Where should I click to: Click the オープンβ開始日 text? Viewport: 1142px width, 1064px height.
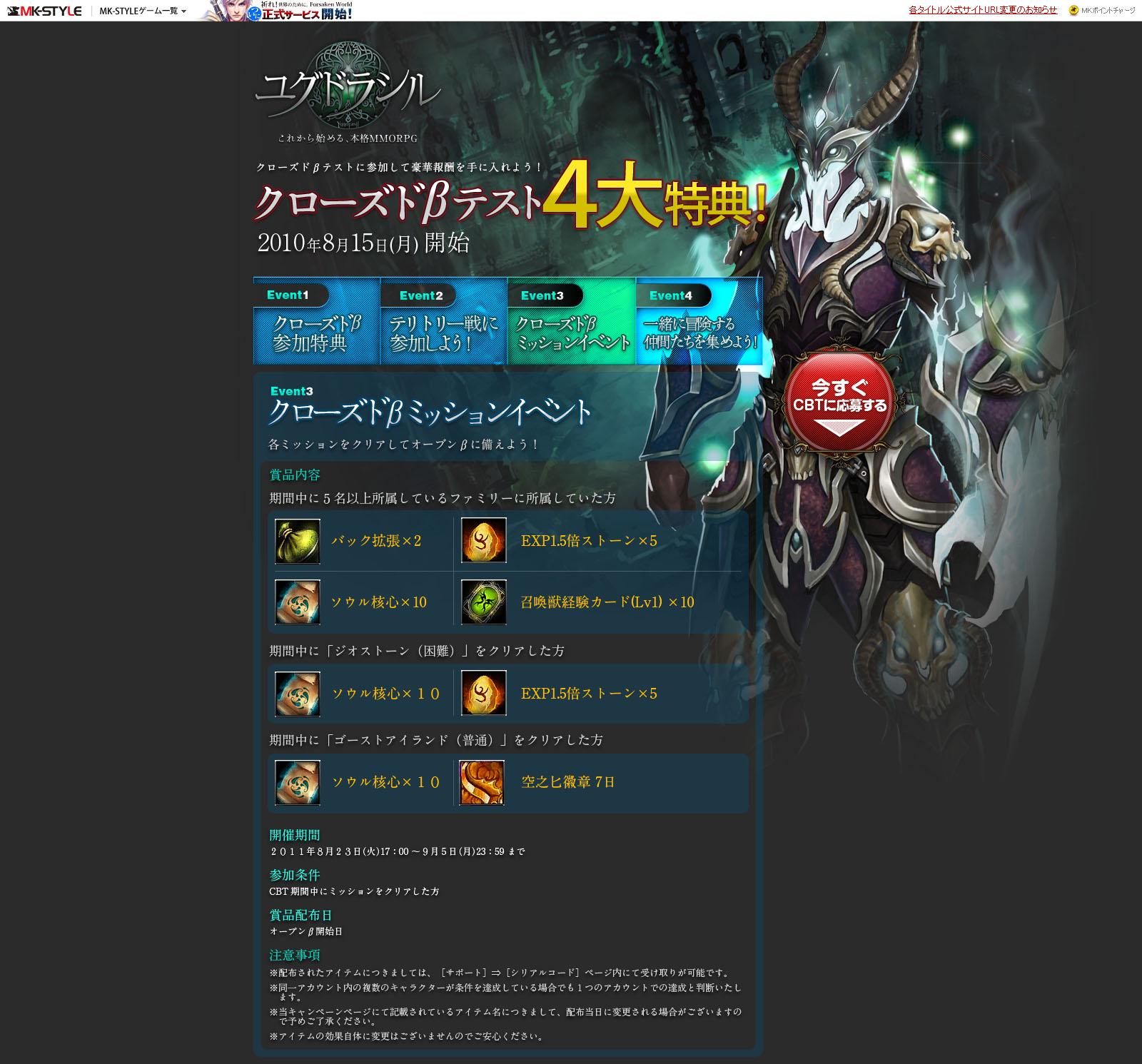point(306,931)
